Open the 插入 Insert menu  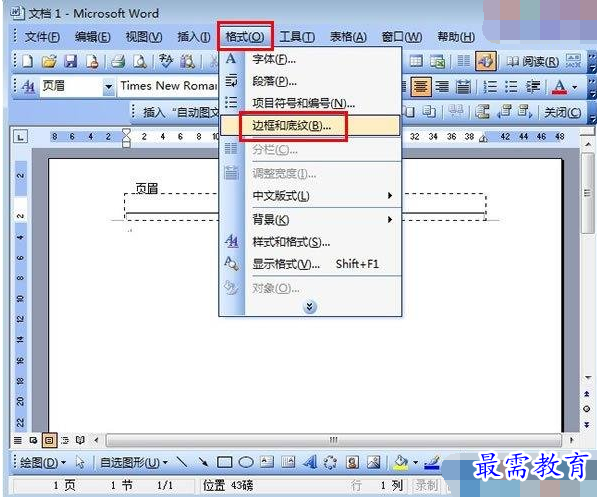194,37
